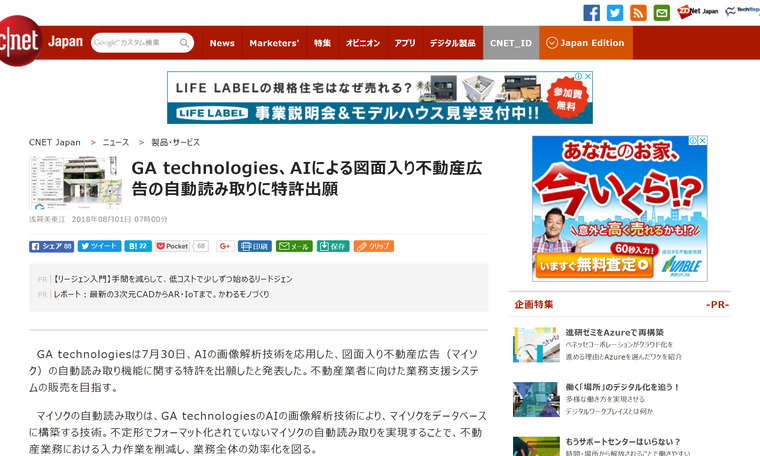Open the News menu item

click(222, 43)
